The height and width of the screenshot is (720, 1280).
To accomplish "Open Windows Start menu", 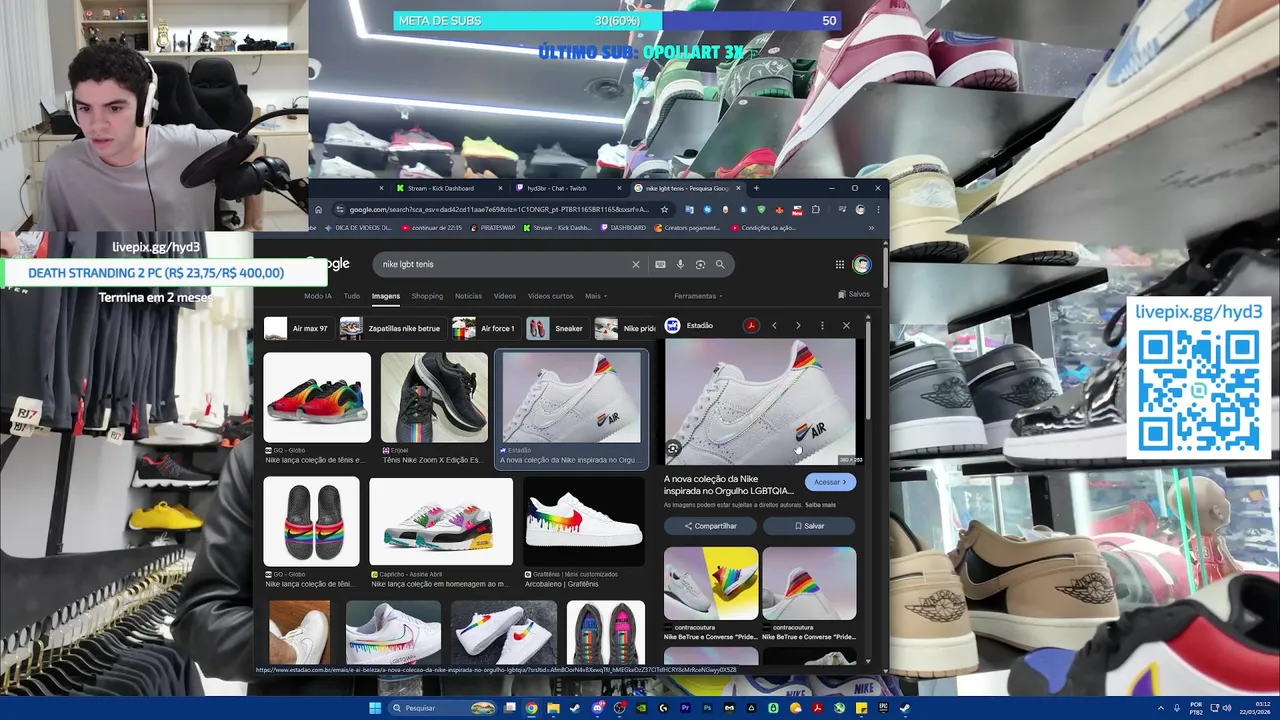I will pos(375,708).
